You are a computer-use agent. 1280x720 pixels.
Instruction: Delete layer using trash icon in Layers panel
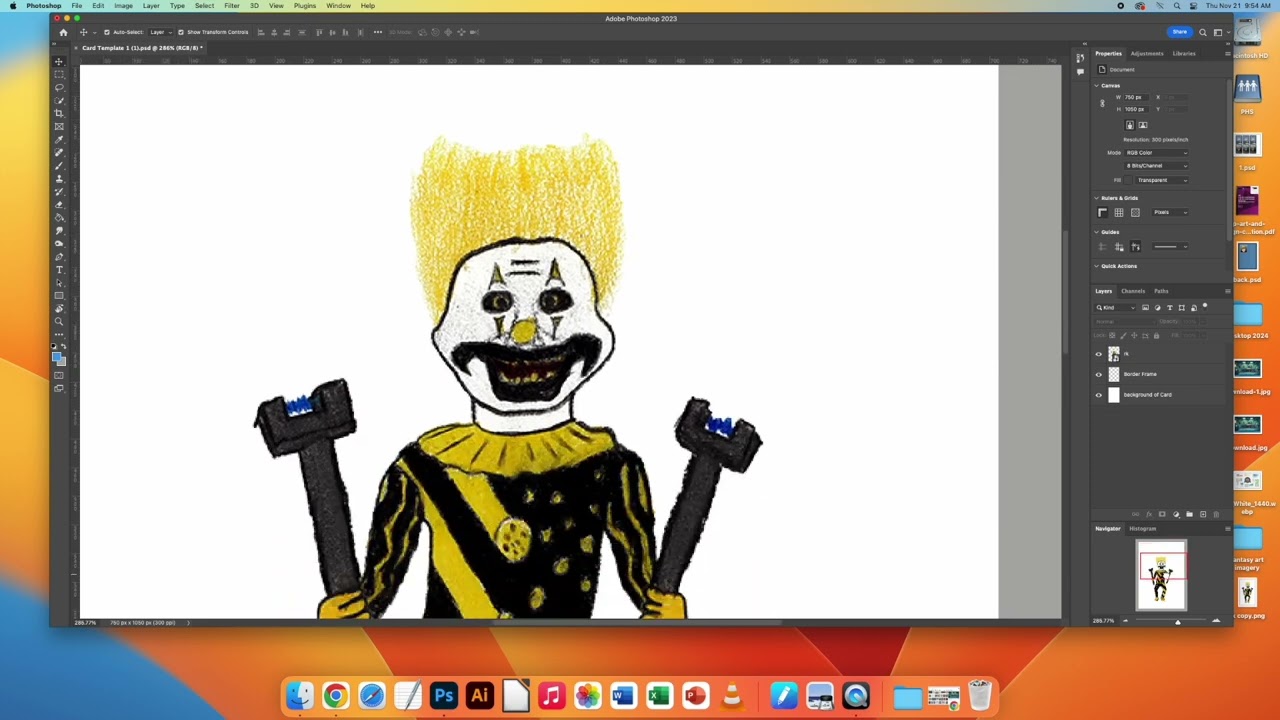point(1216,514)
